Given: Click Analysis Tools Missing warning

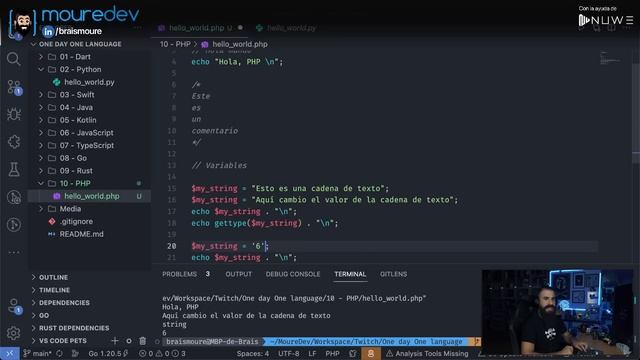Looking at the screenshot, I should pyautogui.click(x=427, y=353).
